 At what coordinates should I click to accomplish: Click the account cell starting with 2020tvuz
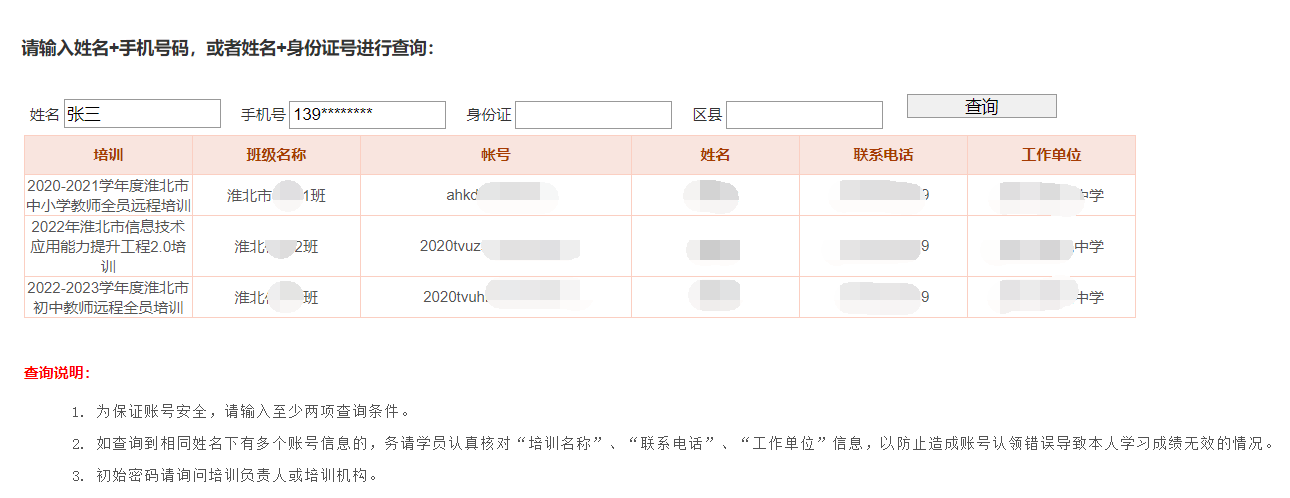(x=496, y=246)
